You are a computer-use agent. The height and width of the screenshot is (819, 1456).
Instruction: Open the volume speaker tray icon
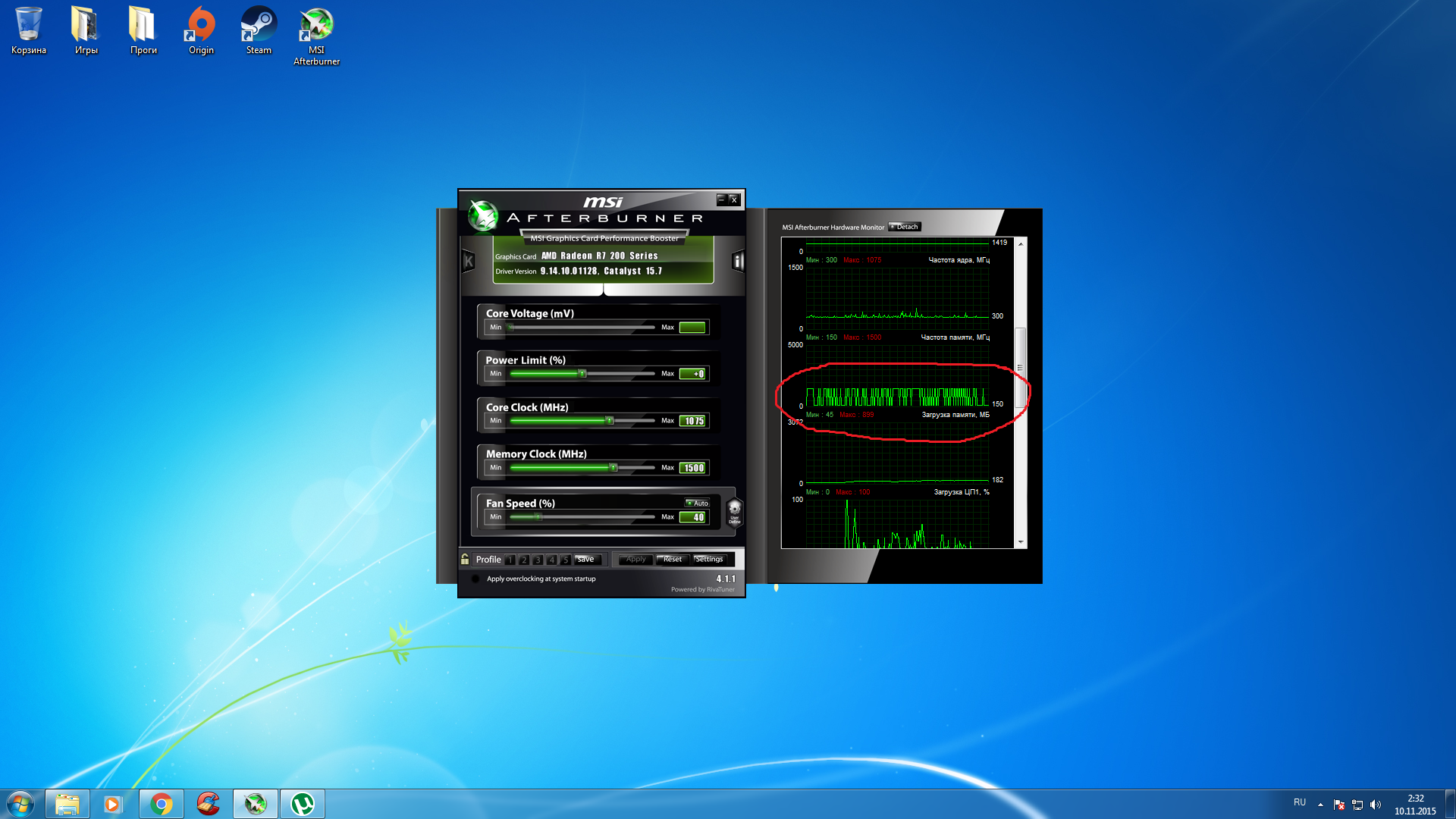(x=1376, y=805)
